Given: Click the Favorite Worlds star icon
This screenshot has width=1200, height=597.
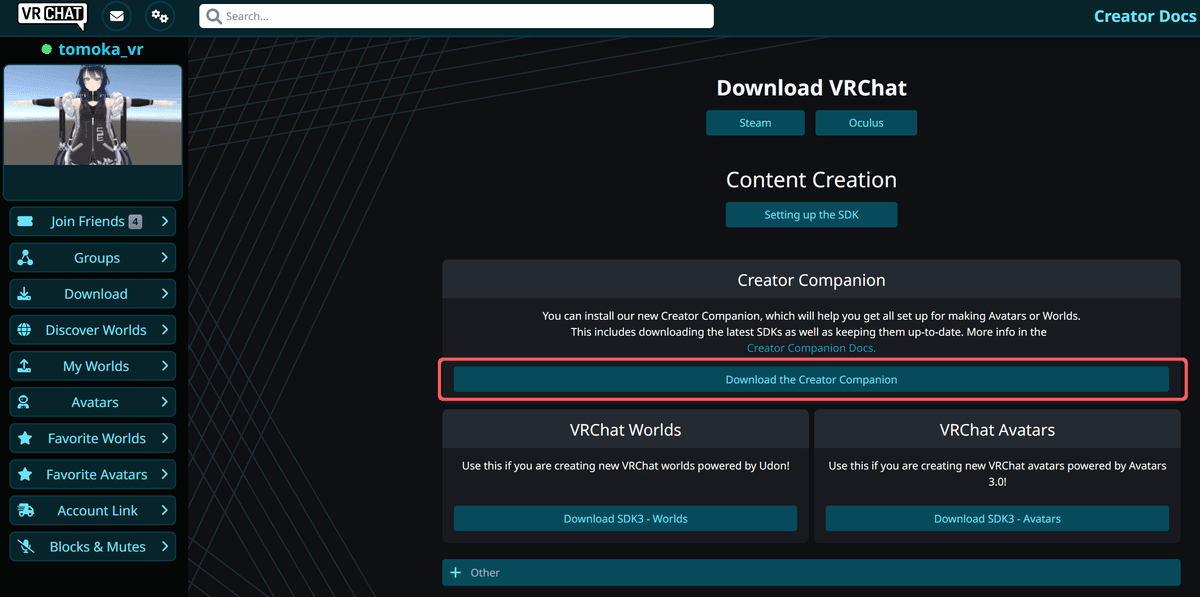Looking at the screenshot, I should click(x=25, y=438).
